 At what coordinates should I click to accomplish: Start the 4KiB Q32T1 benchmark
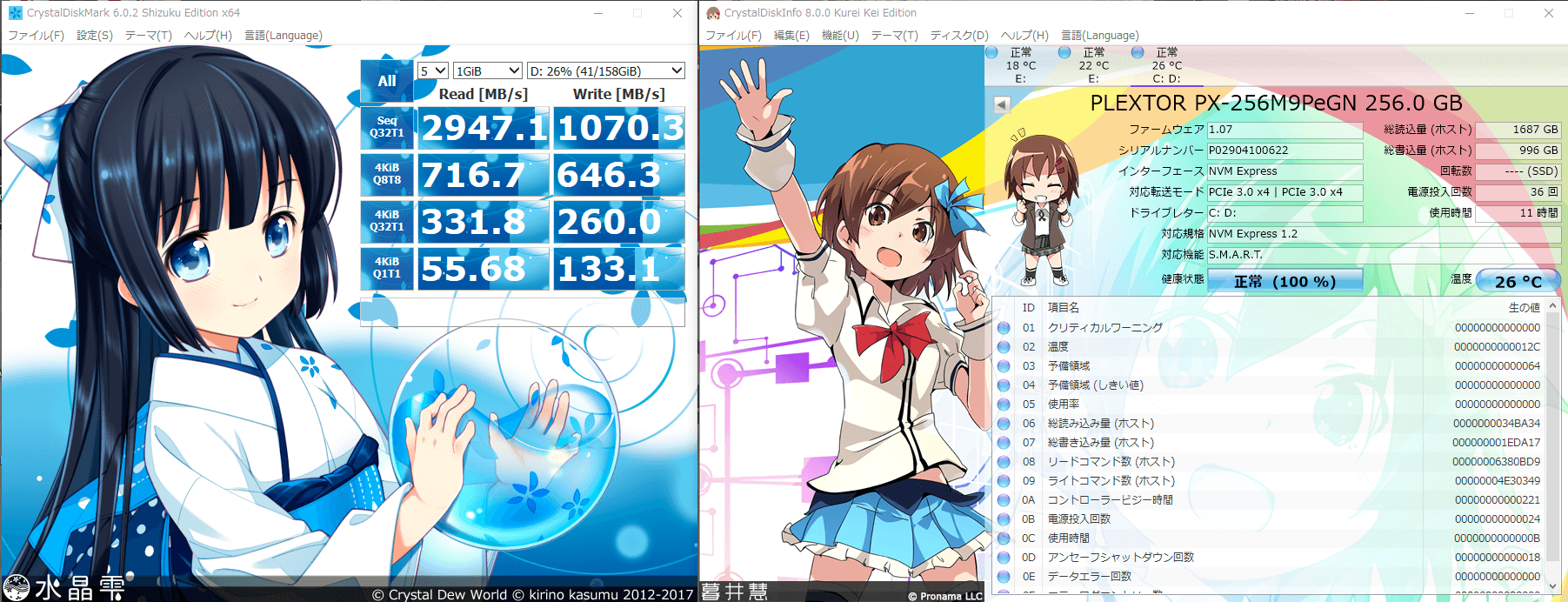pyautogui.click(x=387, y=222)
